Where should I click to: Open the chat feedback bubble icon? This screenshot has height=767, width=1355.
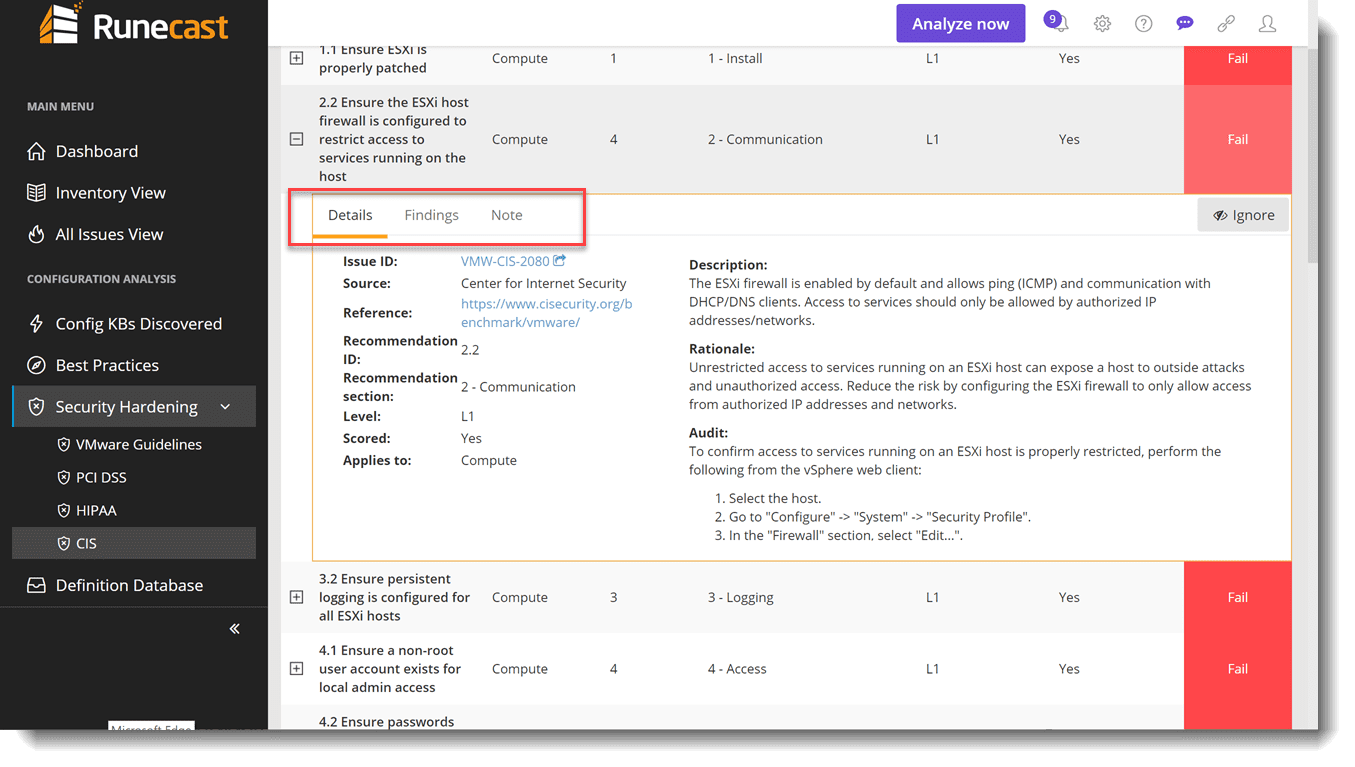coord(1185,24)
